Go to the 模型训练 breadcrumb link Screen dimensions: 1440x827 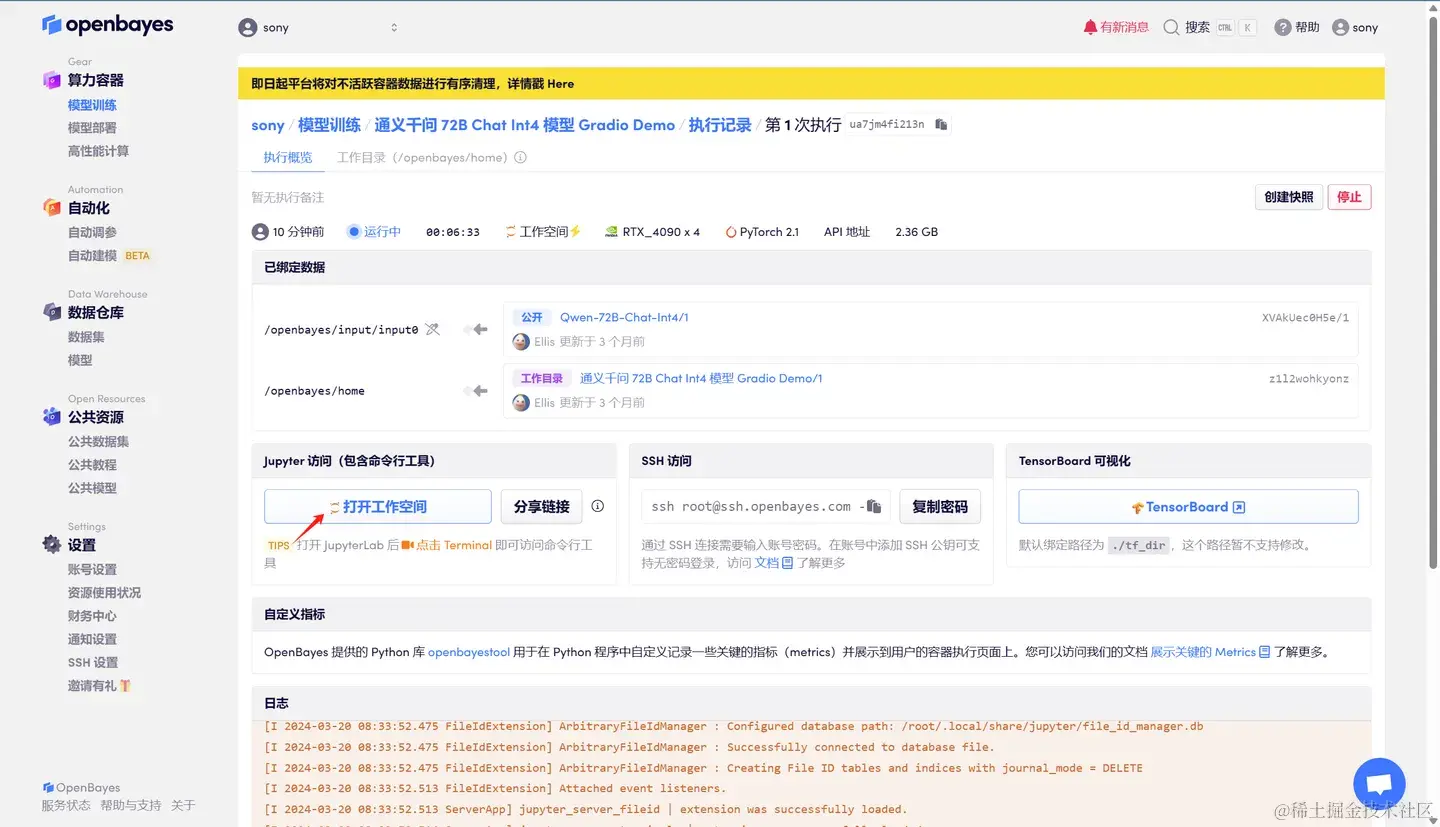point(329,125)
